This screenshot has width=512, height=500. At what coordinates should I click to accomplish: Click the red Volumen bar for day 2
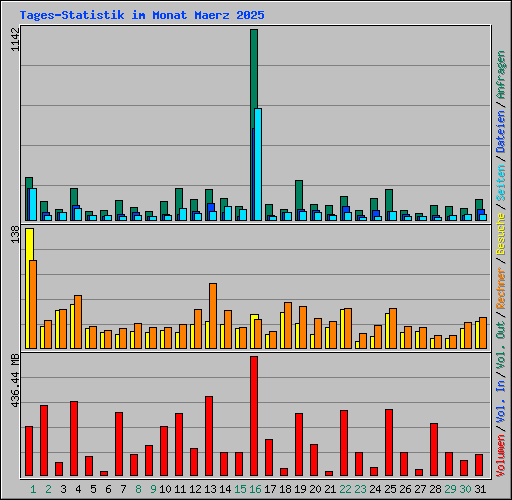pos(44,440)
